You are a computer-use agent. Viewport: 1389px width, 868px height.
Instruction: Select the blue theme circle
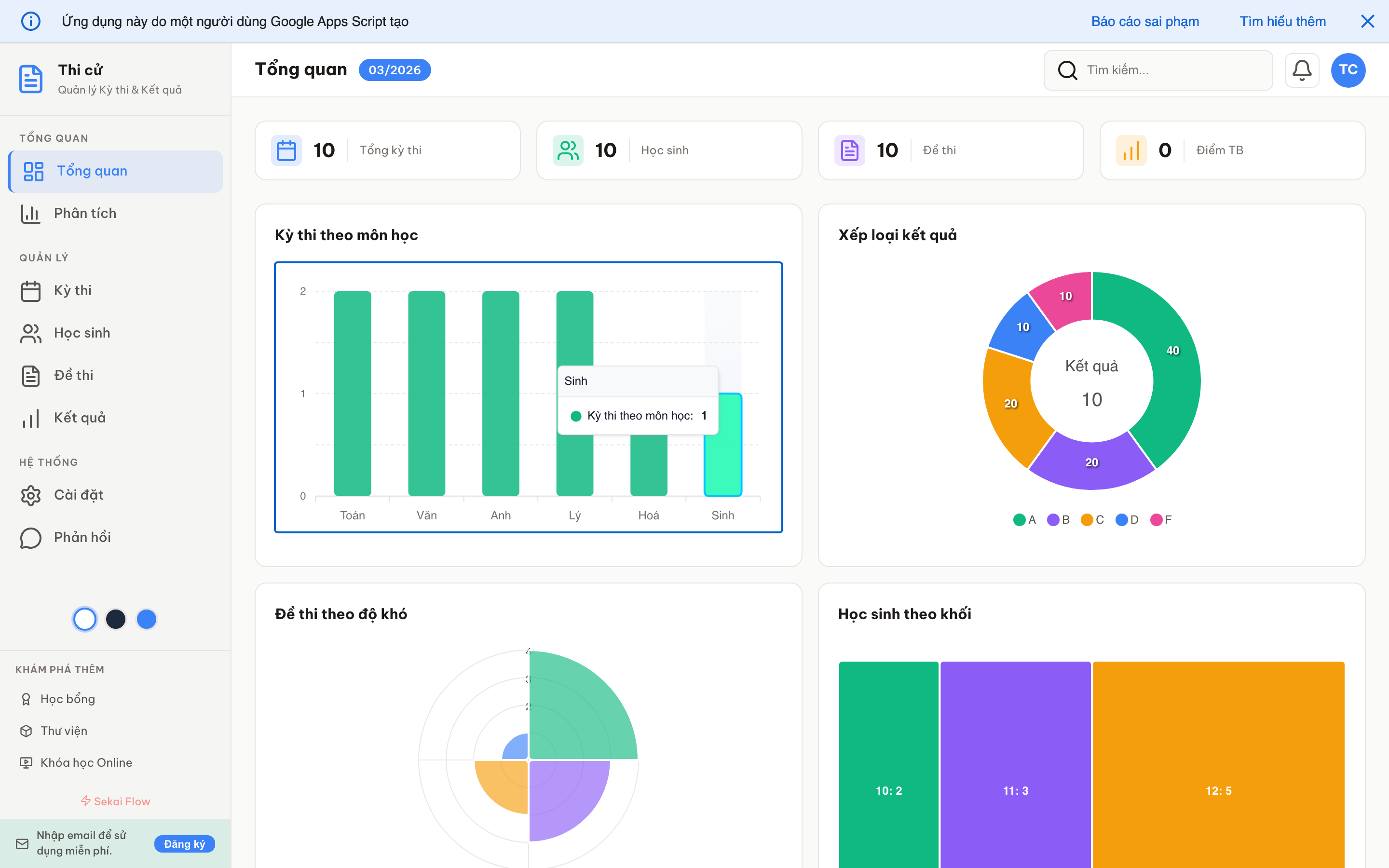tap(147, 619)
